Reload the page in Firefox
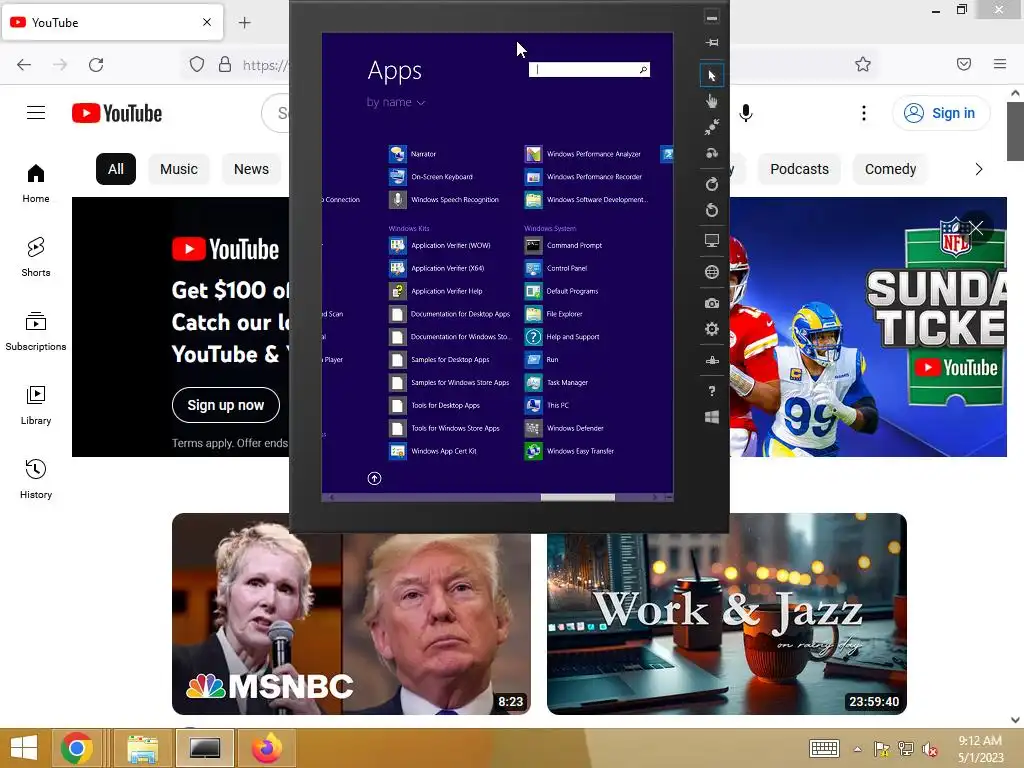Viewport: 1024px width, 768px height. click(96, 65)
